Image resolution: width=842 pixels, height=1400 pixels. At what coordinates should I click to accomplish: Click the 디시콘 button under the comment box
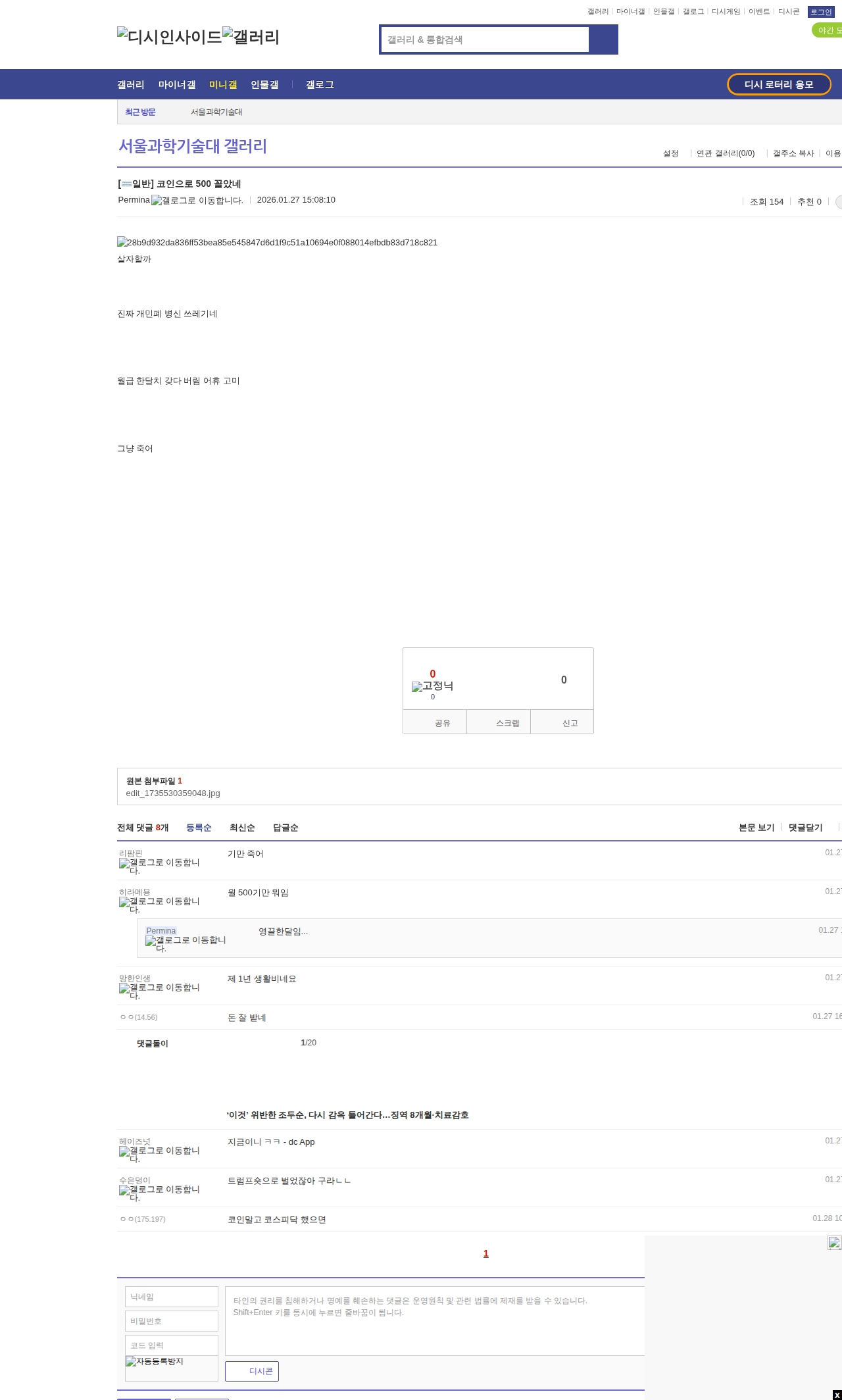coord(252,1371)
